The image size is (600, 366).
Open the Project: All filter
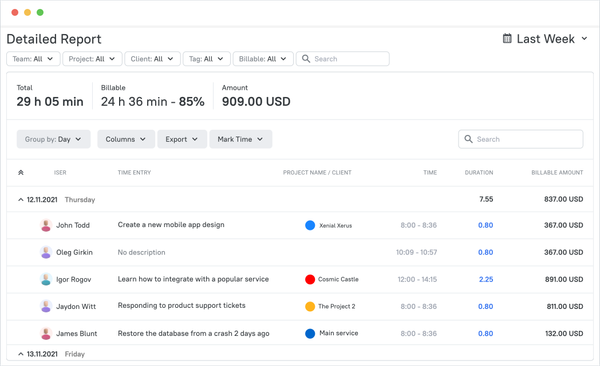(92, 59)
